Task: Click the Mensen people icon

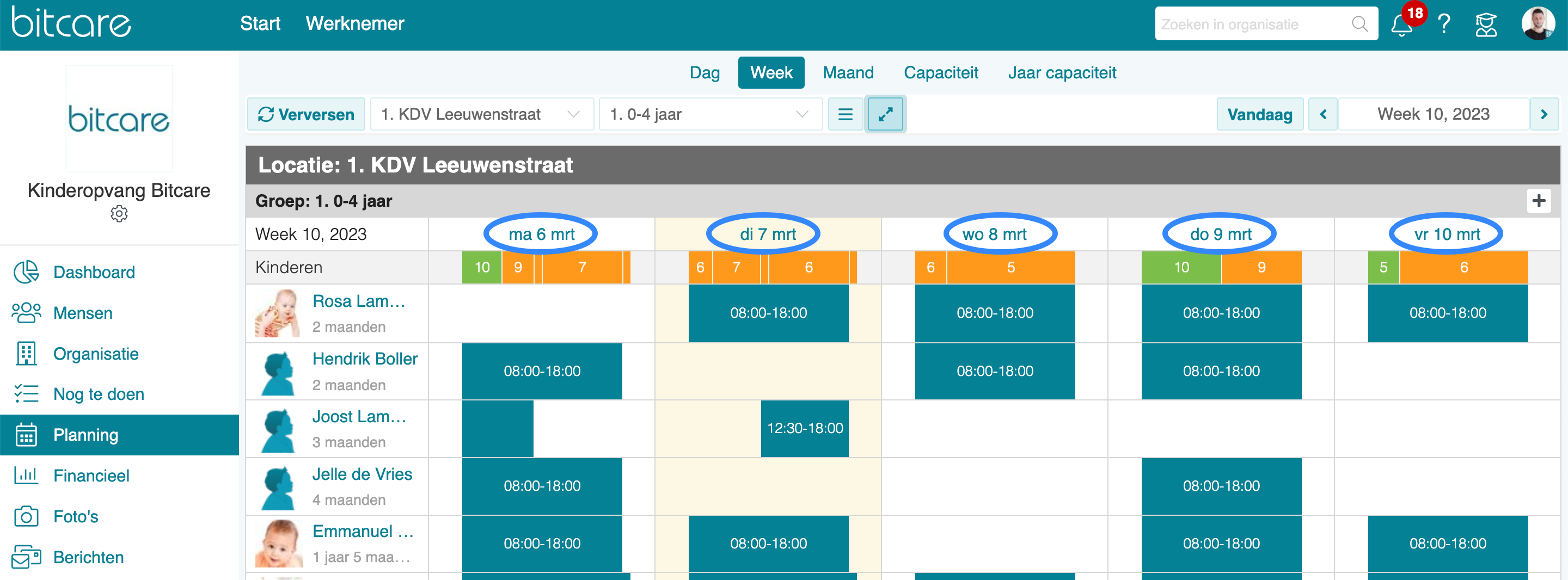Action: pos(26,313)
